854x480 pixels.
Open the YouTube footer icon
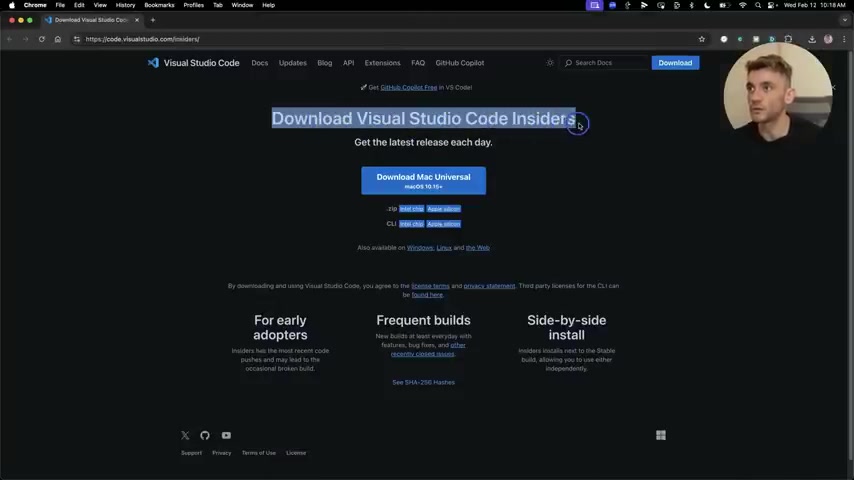pos(226,435)
